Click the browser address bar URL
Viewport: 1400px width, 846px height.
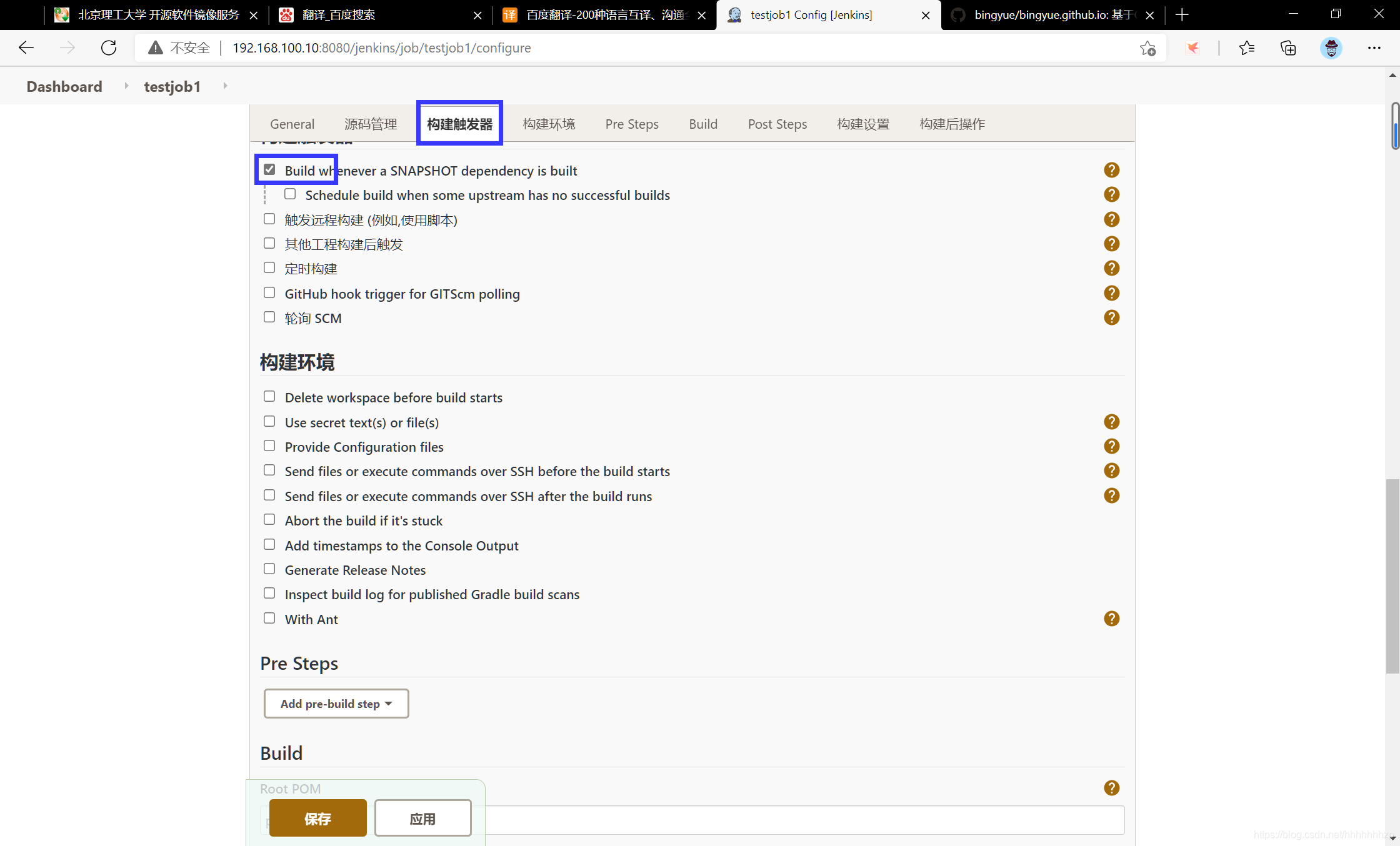click(x=381, y=48)
